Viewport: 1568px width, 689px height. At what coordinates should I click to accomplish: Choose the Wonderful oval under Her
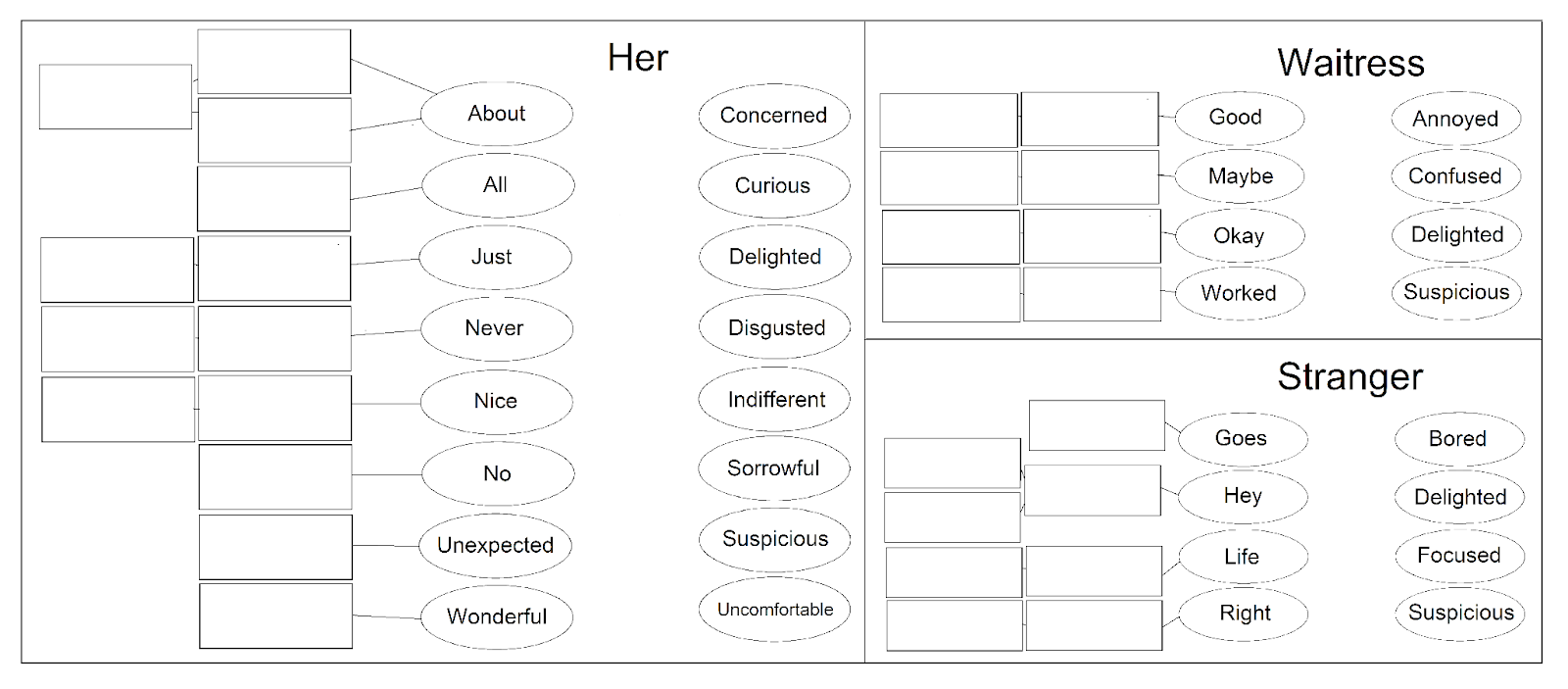click(497, 616)
